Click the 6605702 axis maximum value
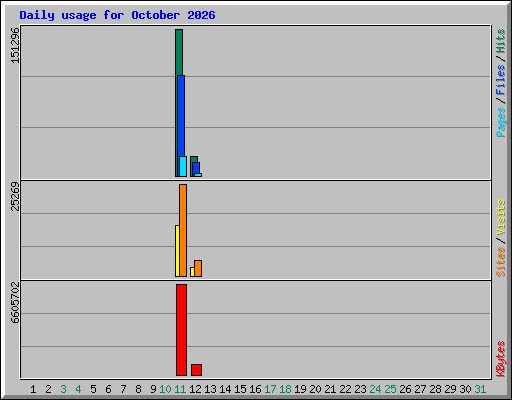 point(15,303)
